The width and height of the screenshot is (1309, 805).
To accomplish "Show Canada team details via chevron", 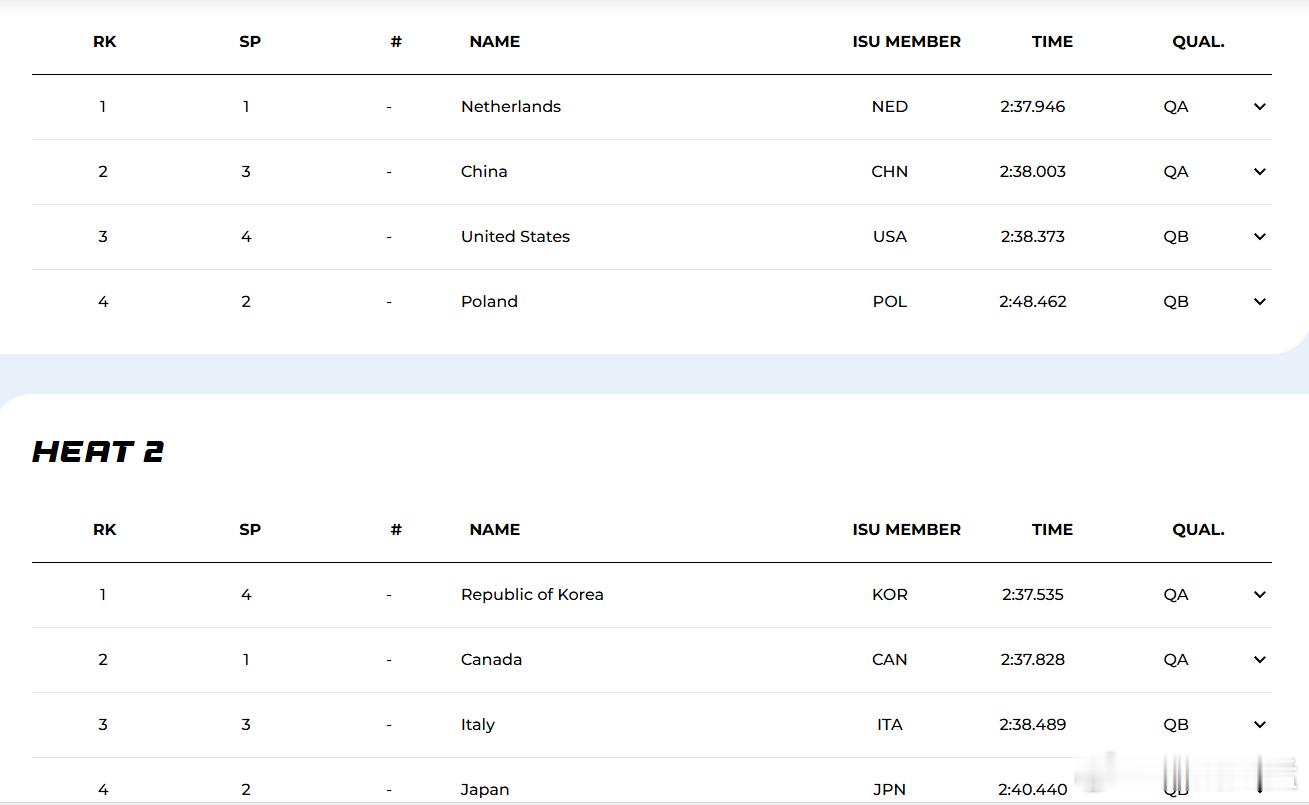I will 1259,660.
